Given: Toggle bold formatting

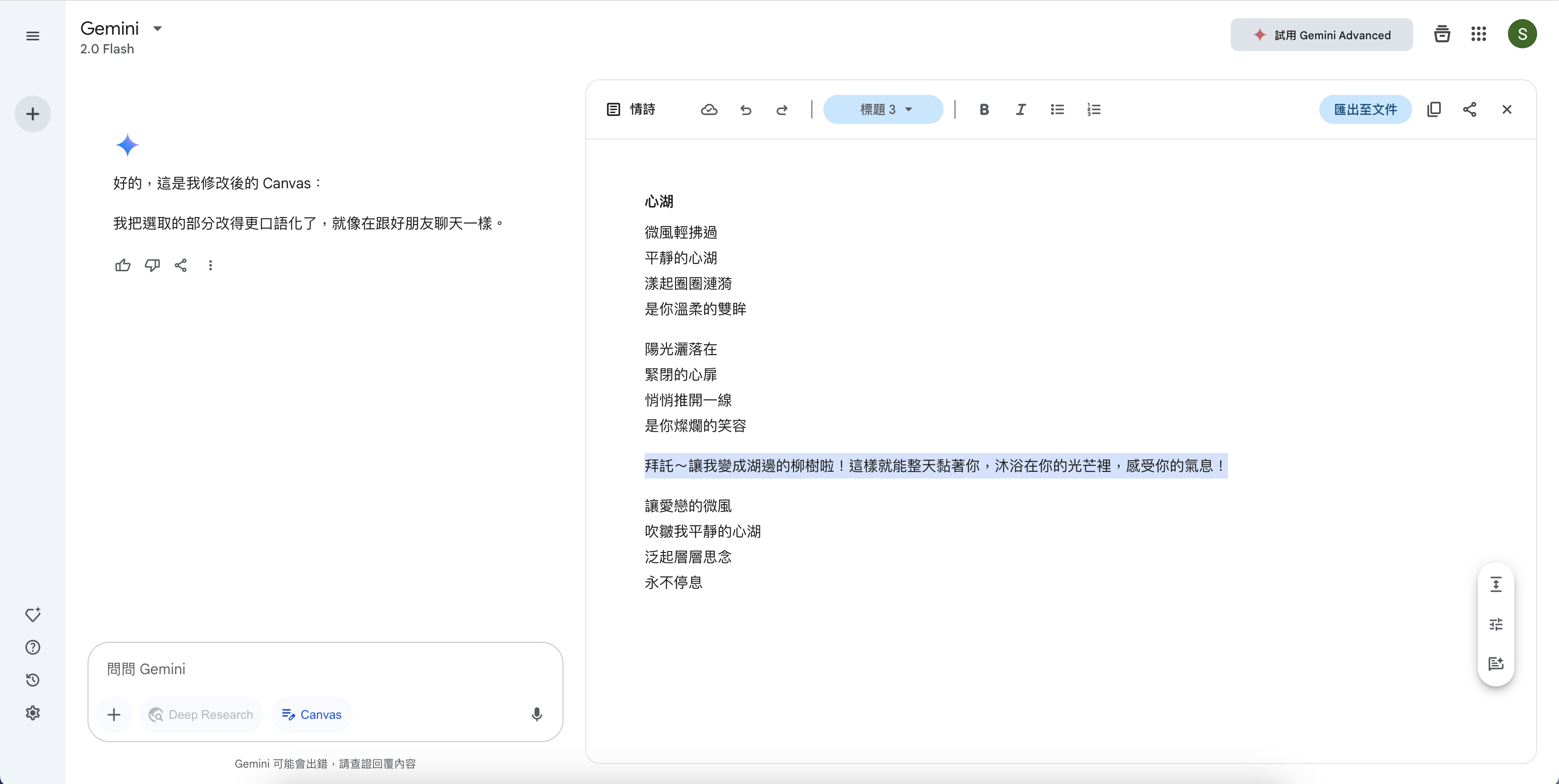Looking at the screenshot, I should point(984,109).
